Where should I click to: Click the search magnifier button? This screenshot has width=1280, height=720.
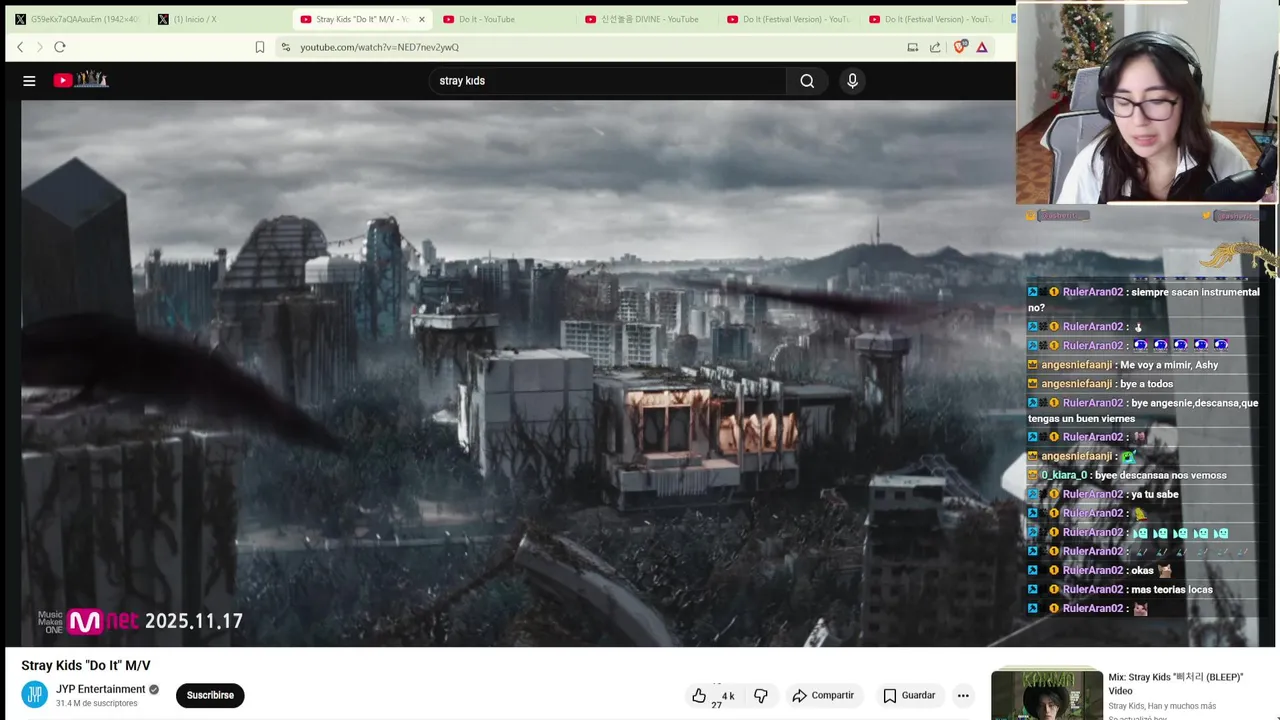tap(807, 81)
